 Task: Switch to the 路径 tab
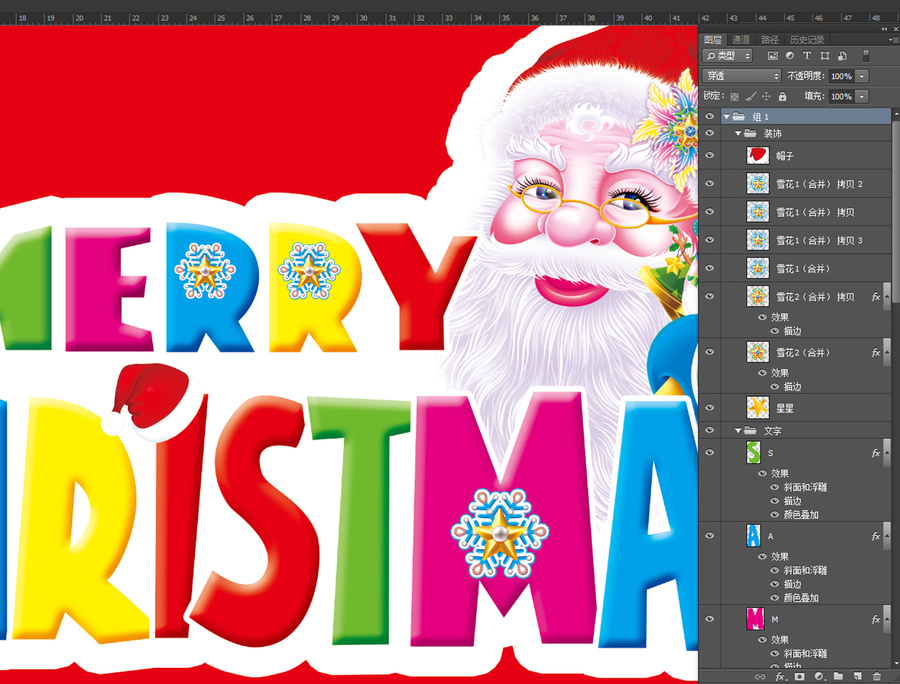[770, 40]
